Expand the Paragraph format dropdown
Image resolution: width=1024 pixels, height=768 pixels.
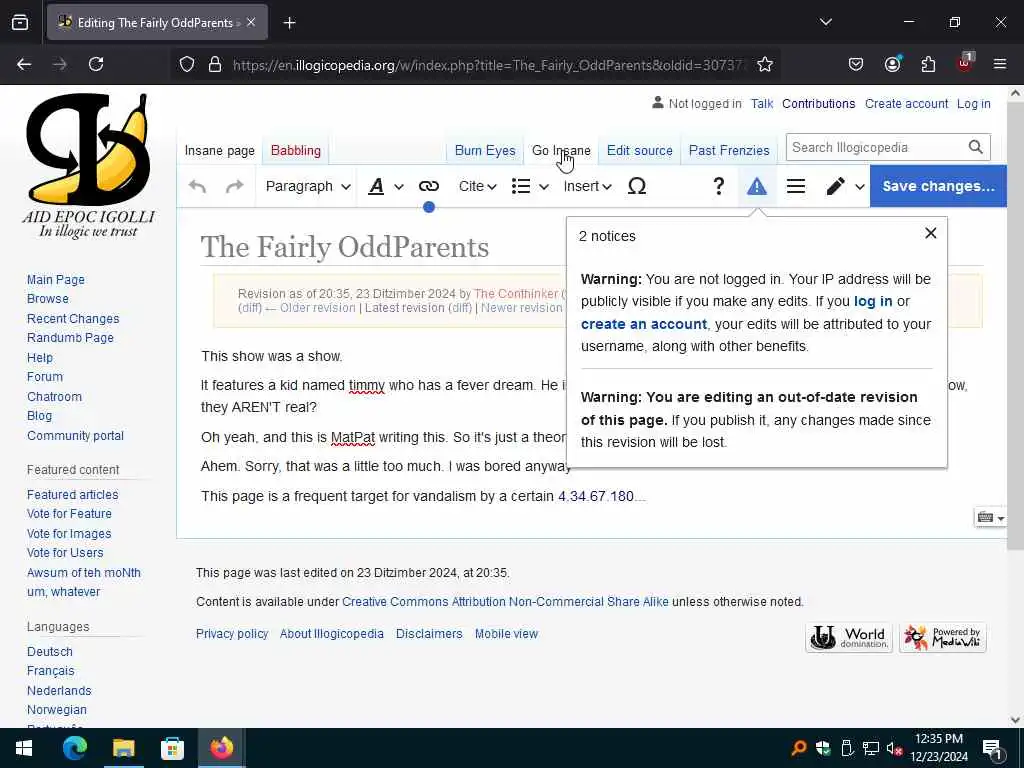coord(308,187)
